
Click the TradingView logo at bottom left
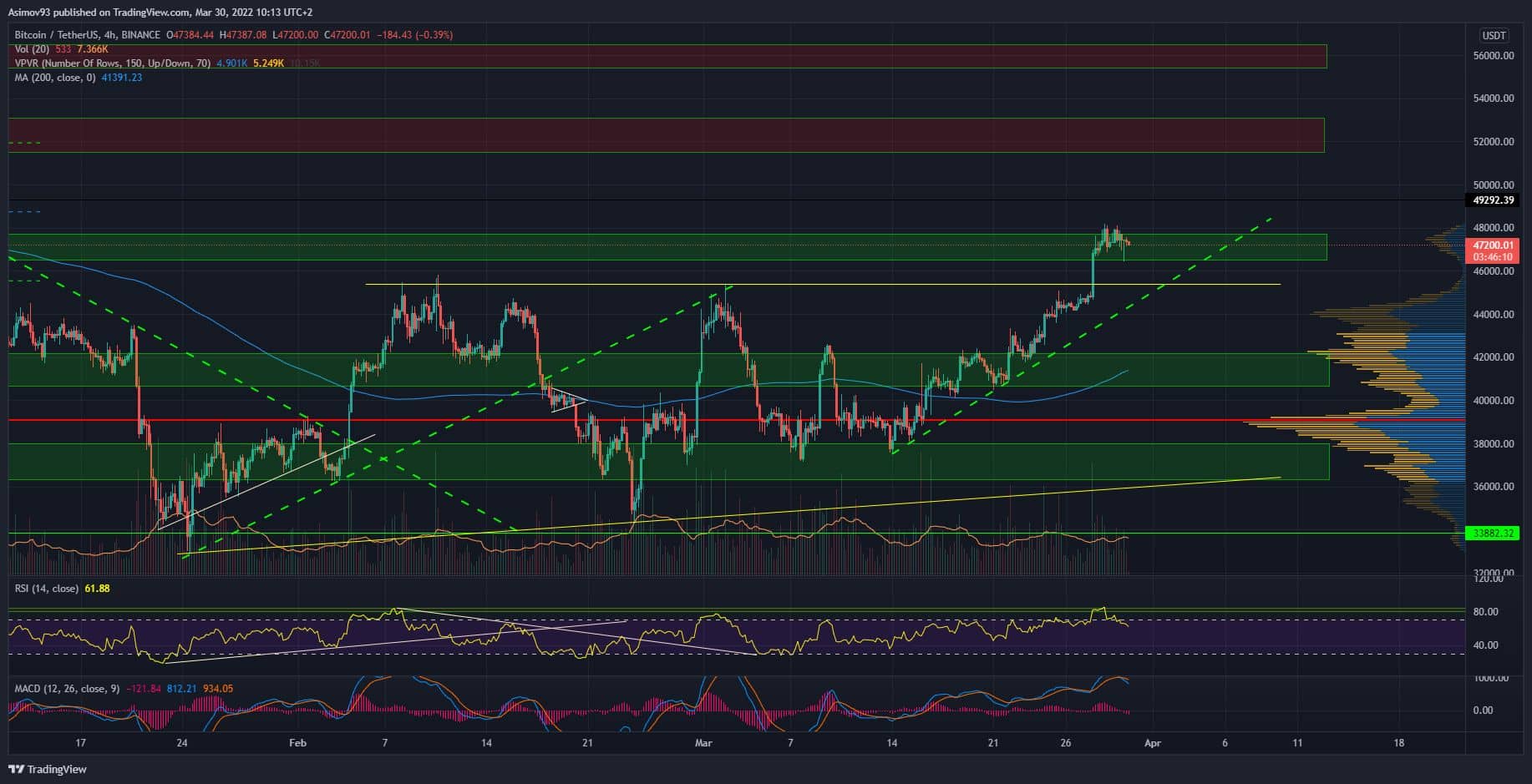(48, 769)
